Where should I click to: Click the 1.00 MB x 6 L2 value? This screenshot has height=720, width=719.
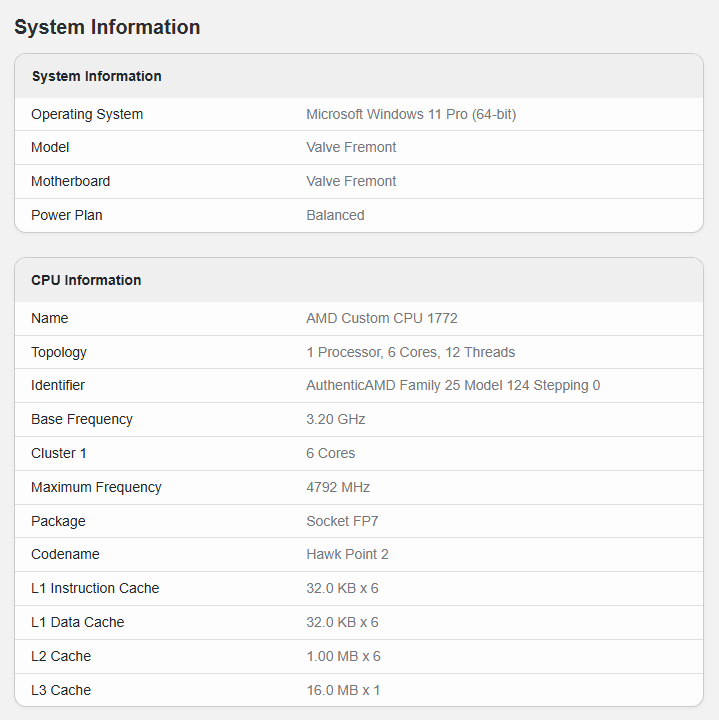pyautogui.click(x=343, y=656)
